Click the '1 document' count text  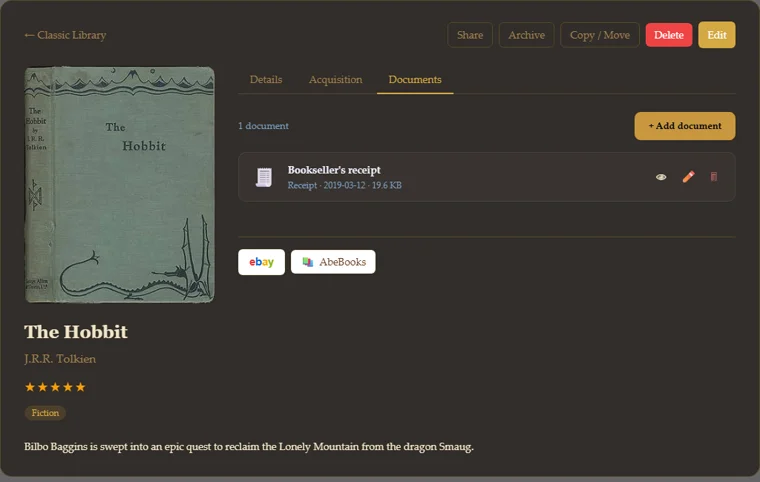coord(263,126)
